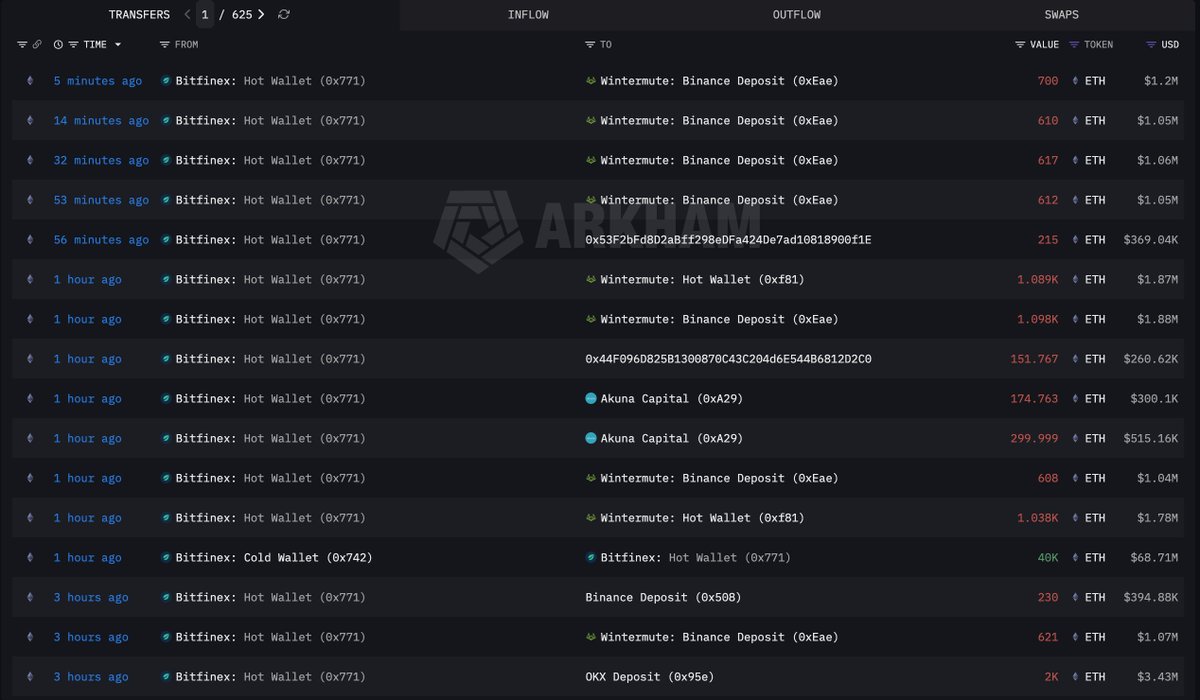Click the 1.098K value
Viewport: 1200px width, 700px height.
(x=1037, y=319)
